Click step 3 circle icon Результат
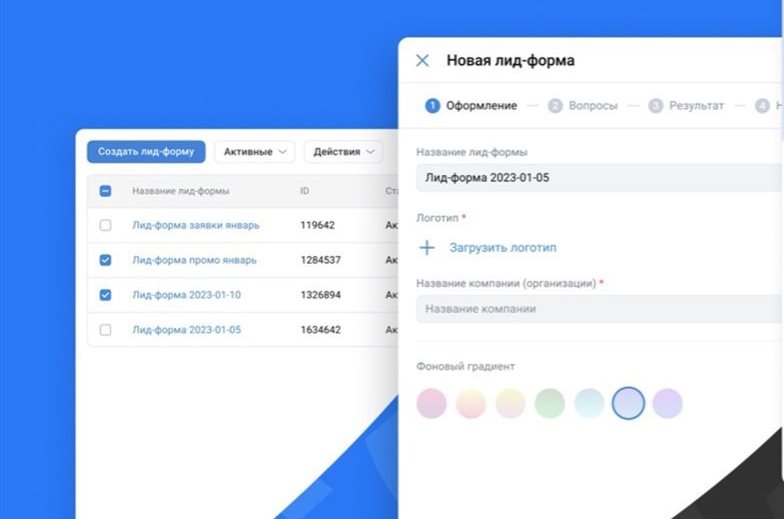Image resolution: width=784 pixels, height=519 pixels. click(656, 106)
